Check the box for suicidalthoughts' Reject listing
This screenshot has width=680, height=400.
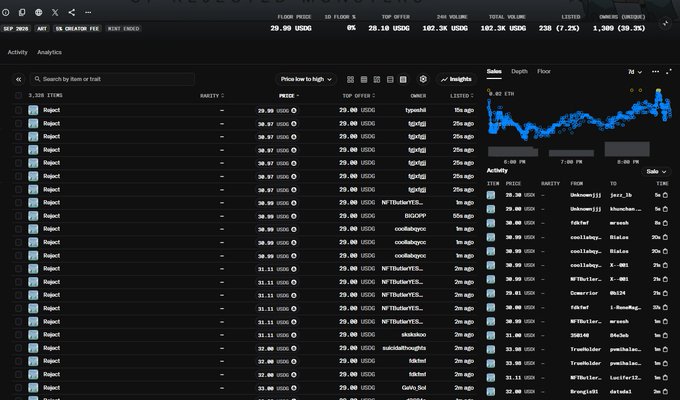[x=18, y=348]
